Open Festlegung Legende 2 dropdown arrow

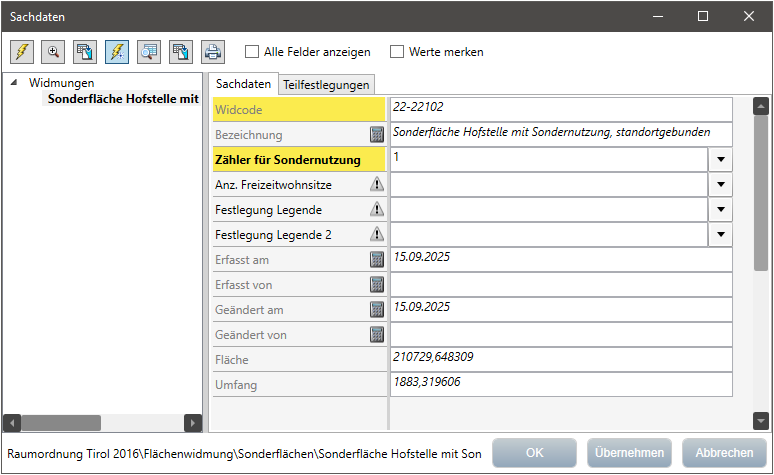[x=721, y=235]
